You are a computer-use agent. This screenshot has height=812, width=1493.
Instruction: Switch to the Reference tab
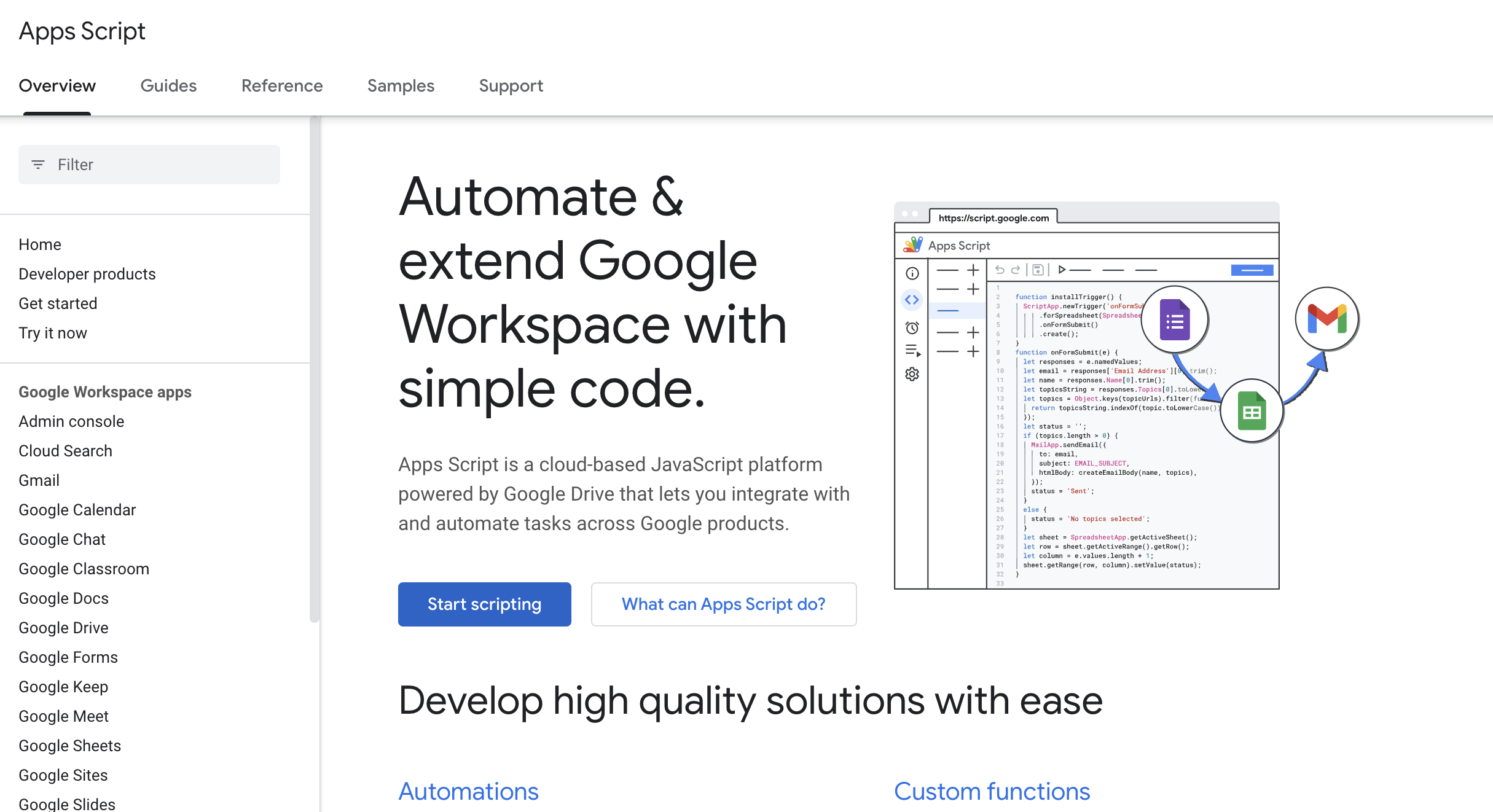(x=282, y=85)
